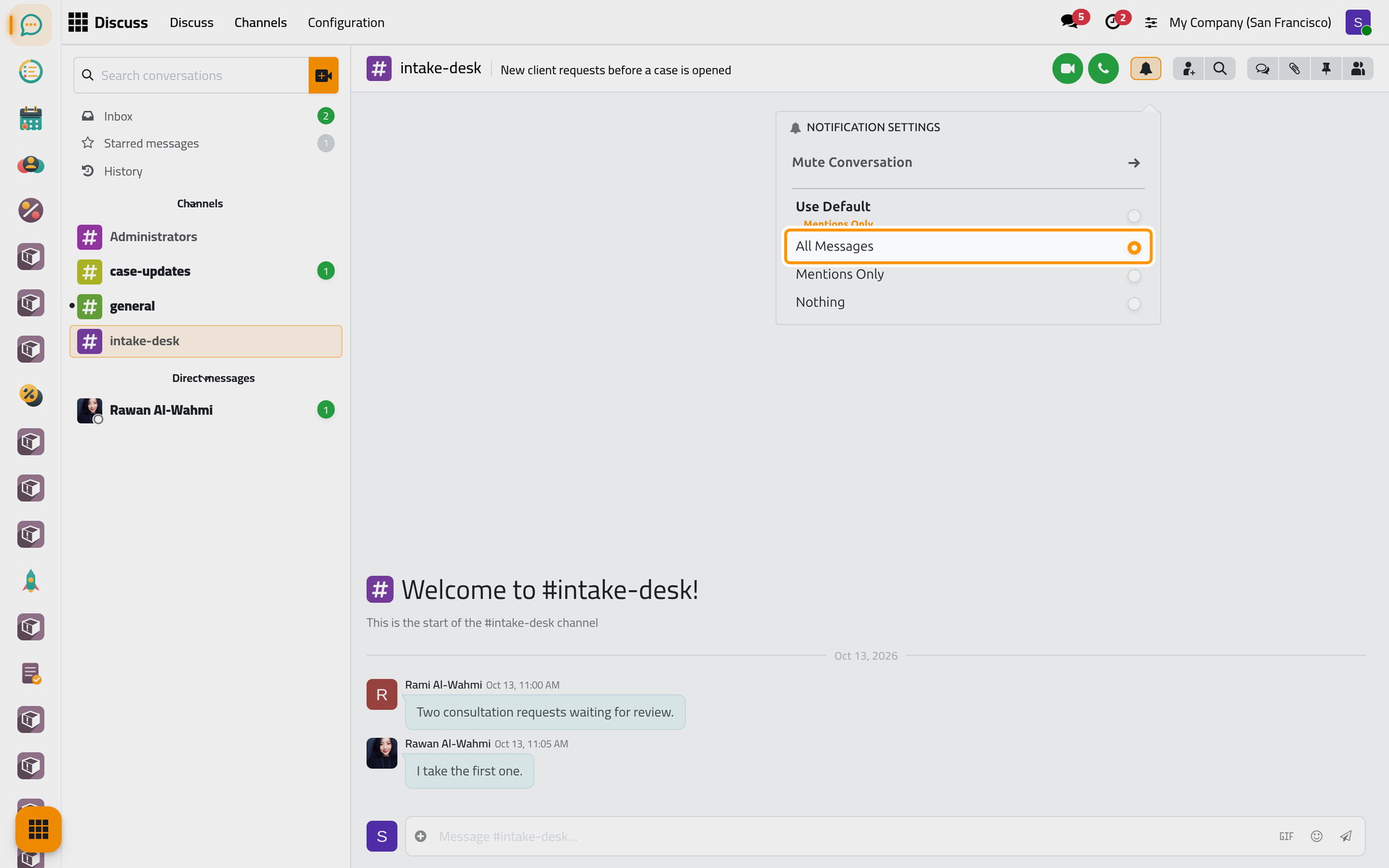Start a video call in intake-desk

tap(1067, 69)
